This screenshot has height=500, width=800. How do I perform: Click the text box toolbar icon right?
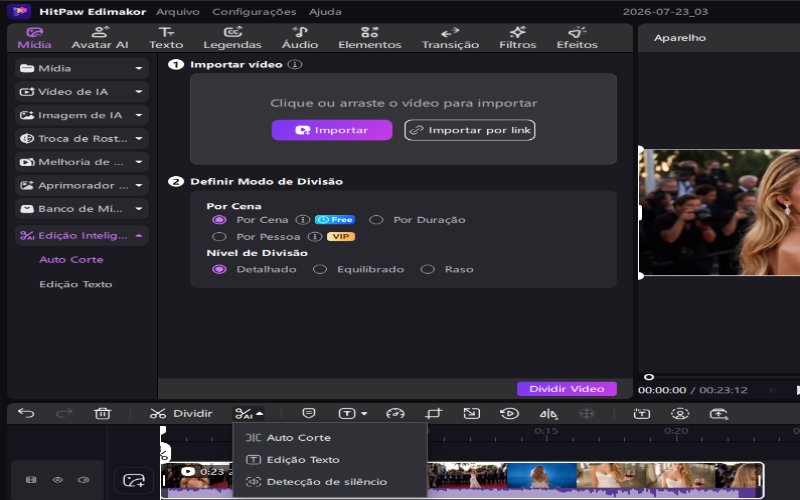(641, 414)
